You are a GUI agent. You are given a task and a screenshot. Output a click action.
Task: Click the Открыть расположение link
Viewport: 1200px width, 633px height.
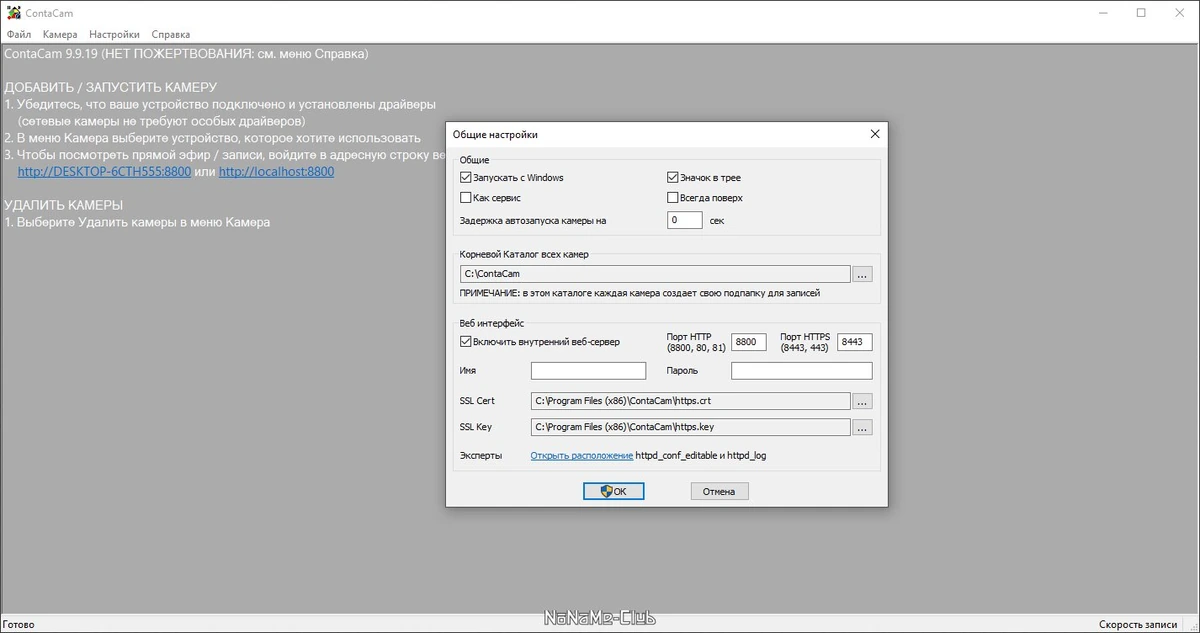click(582, 456)
